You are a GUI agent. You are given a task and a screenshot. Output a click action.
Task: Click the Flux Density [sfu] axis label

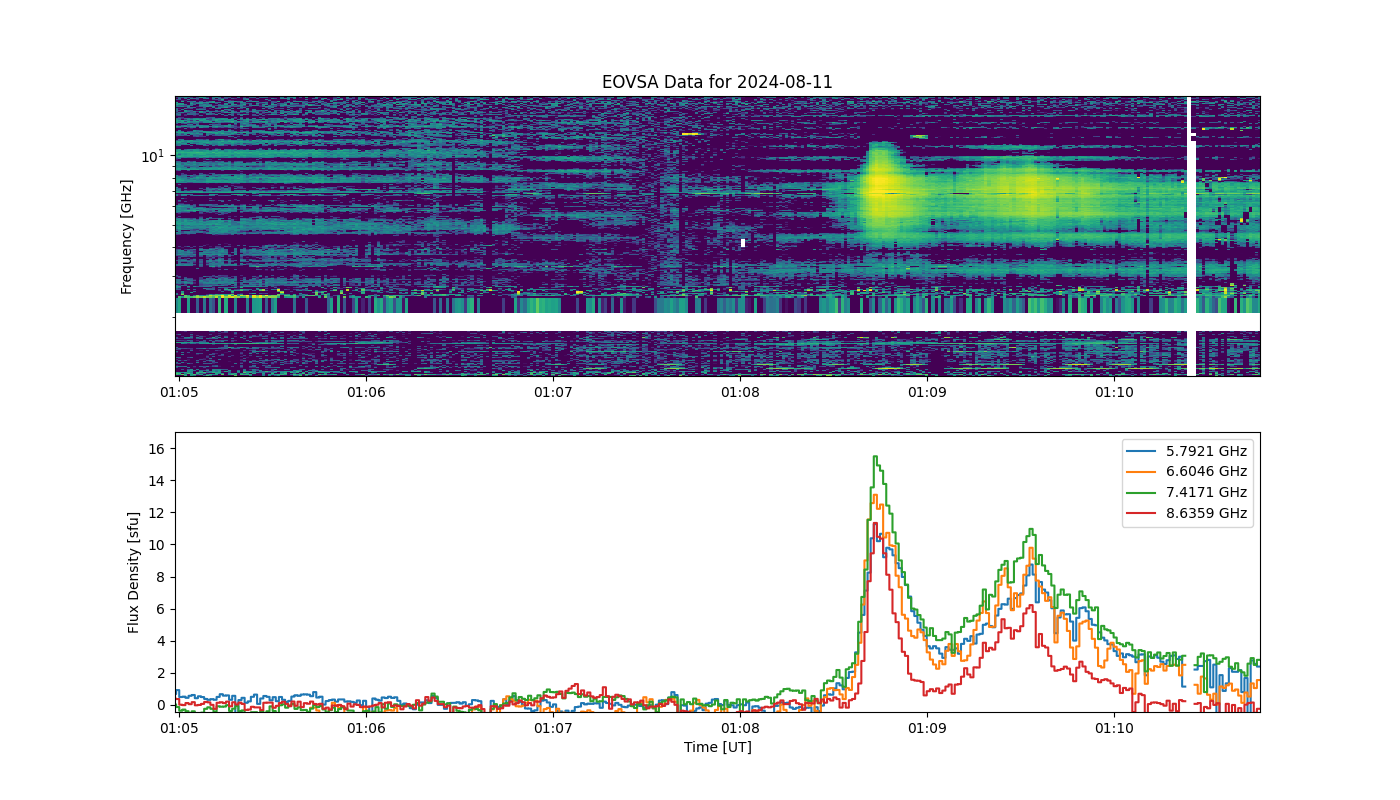[134, 573]
